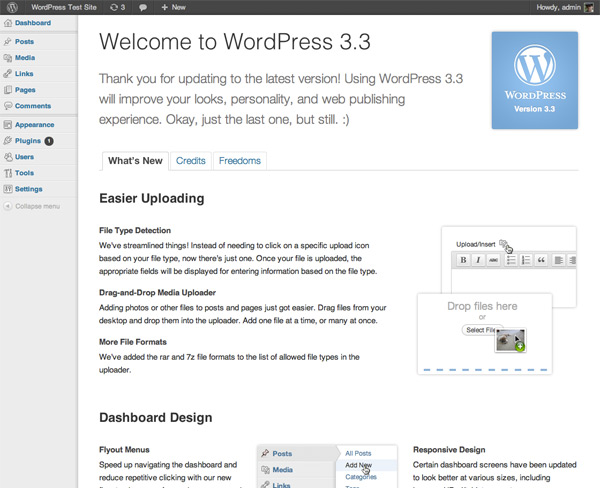
Task: Click the Tools icon in sidebar
Action: coord(8,173)
